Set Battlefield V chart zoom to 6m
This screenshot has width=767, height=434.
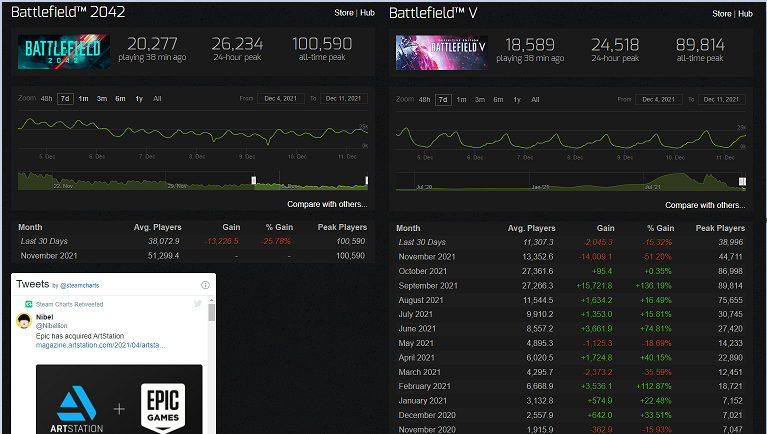coord(498,99)
